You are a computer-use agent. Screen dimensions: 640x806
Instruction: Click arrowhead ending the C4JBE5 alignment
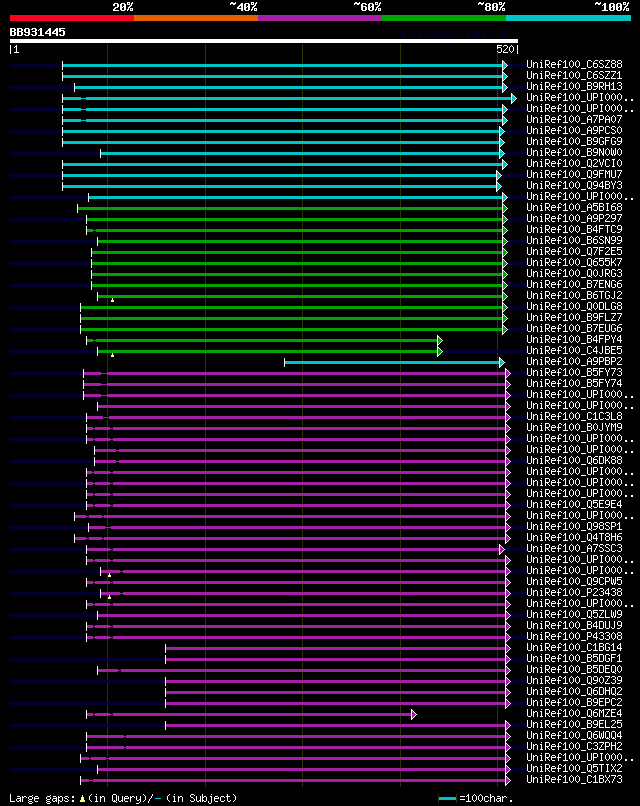(x=440, y=352)
